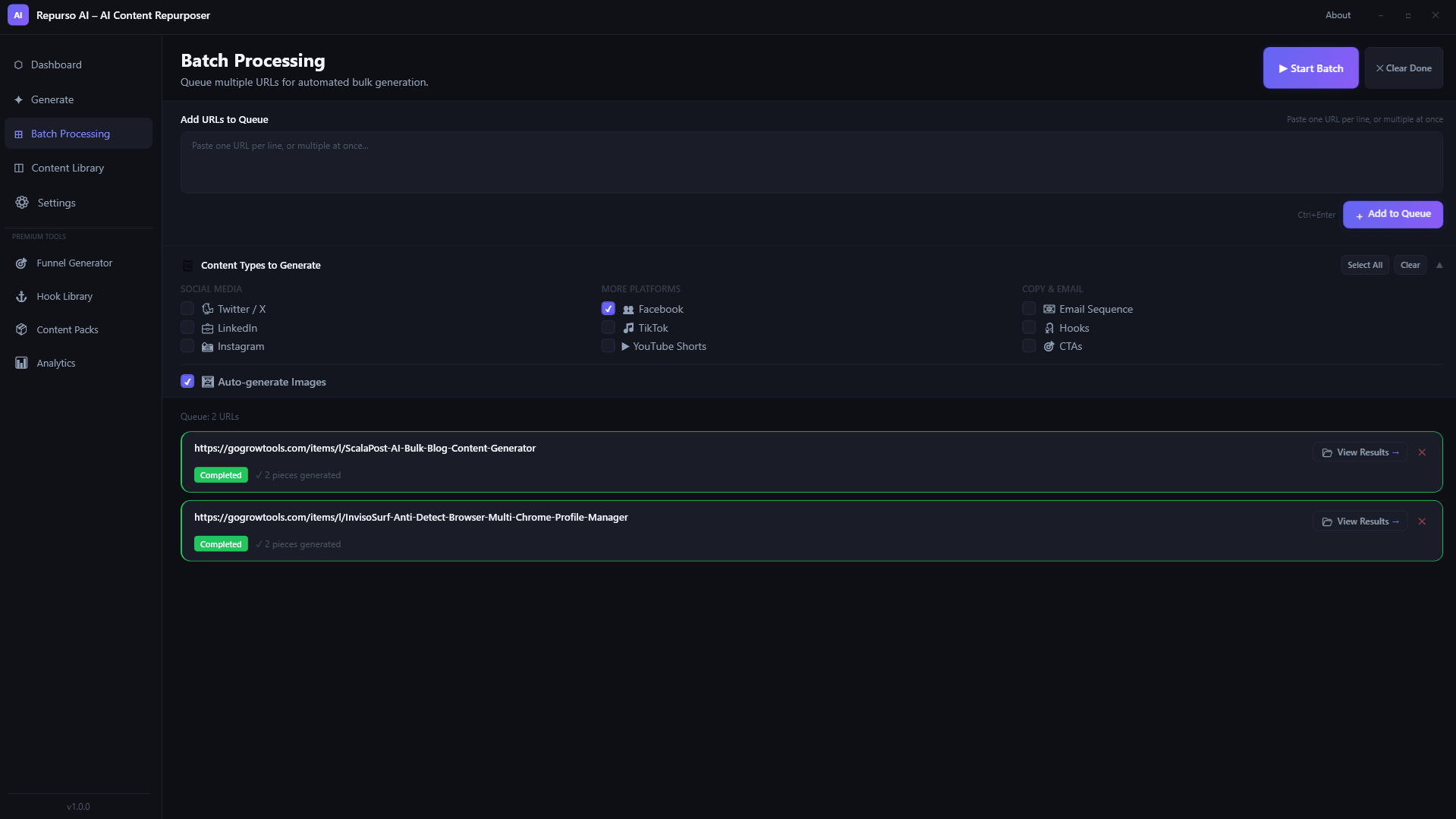
Task: Click the 'Queue: 2 URLs' label
Action: pos(209,417)
